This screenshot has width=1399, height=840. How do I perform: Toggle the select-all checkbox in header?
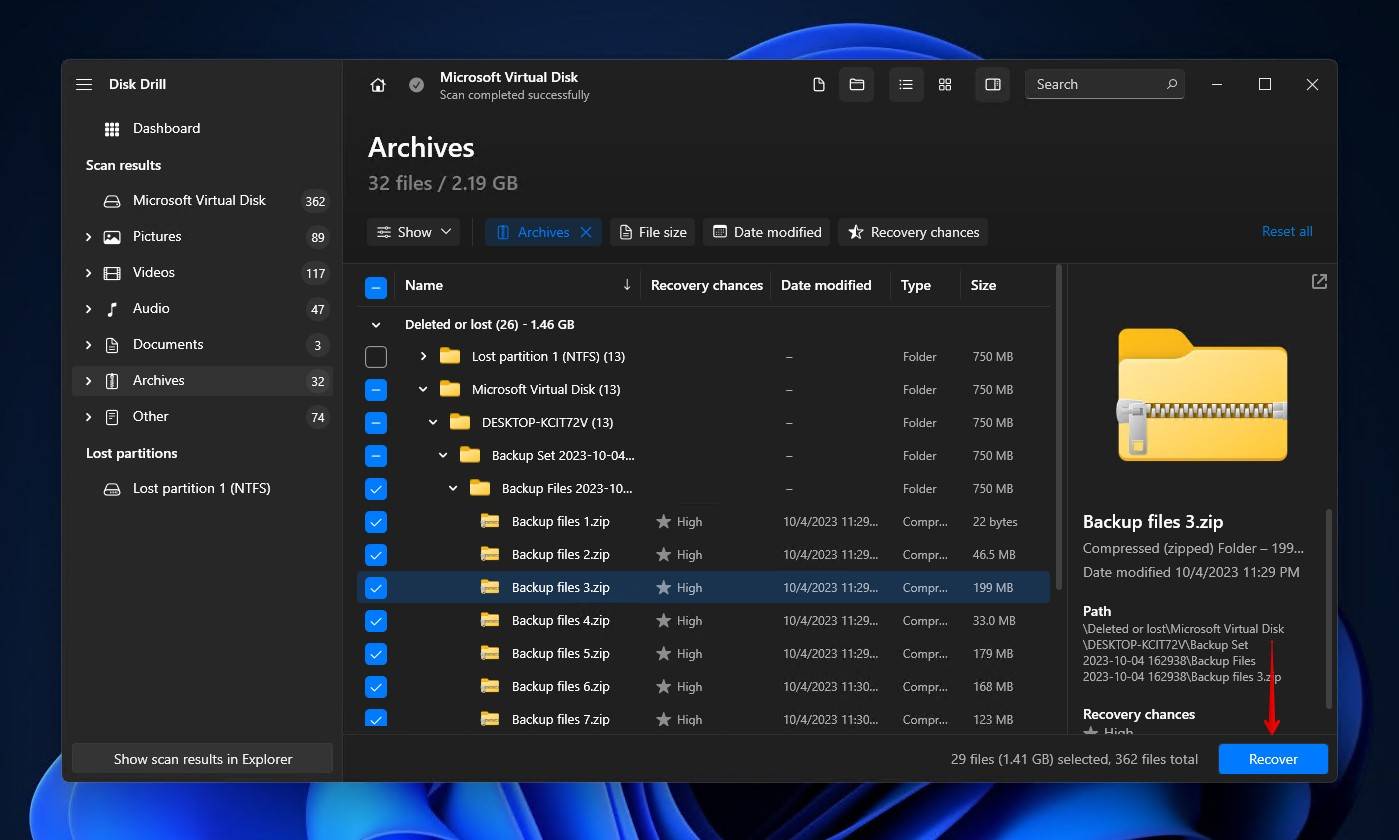click(x=376, y=286)
